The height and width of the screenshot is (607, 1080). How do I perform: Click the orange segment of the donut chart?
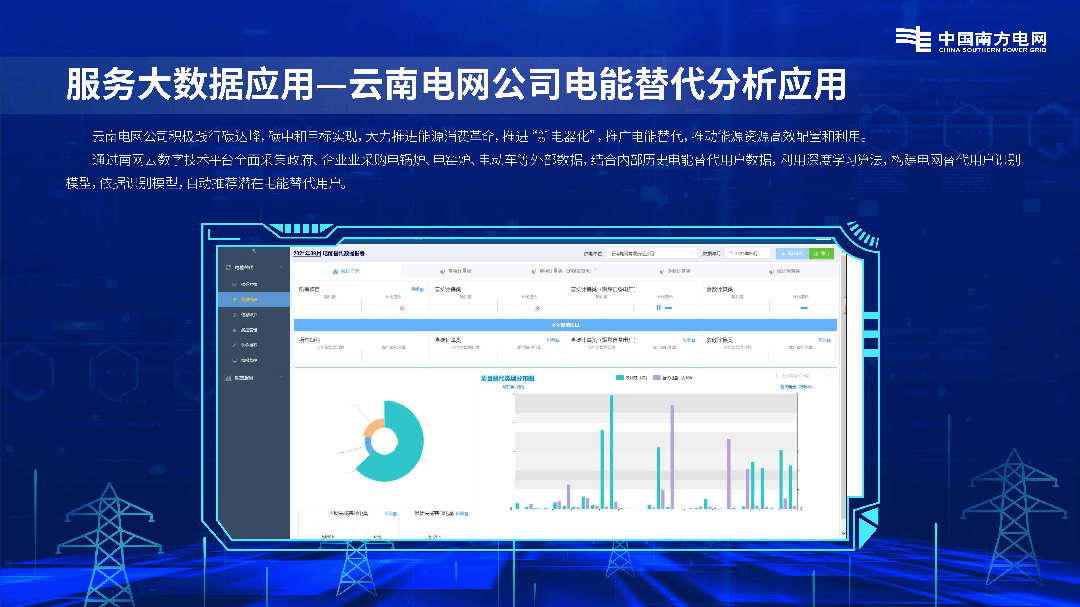point(371,428)
